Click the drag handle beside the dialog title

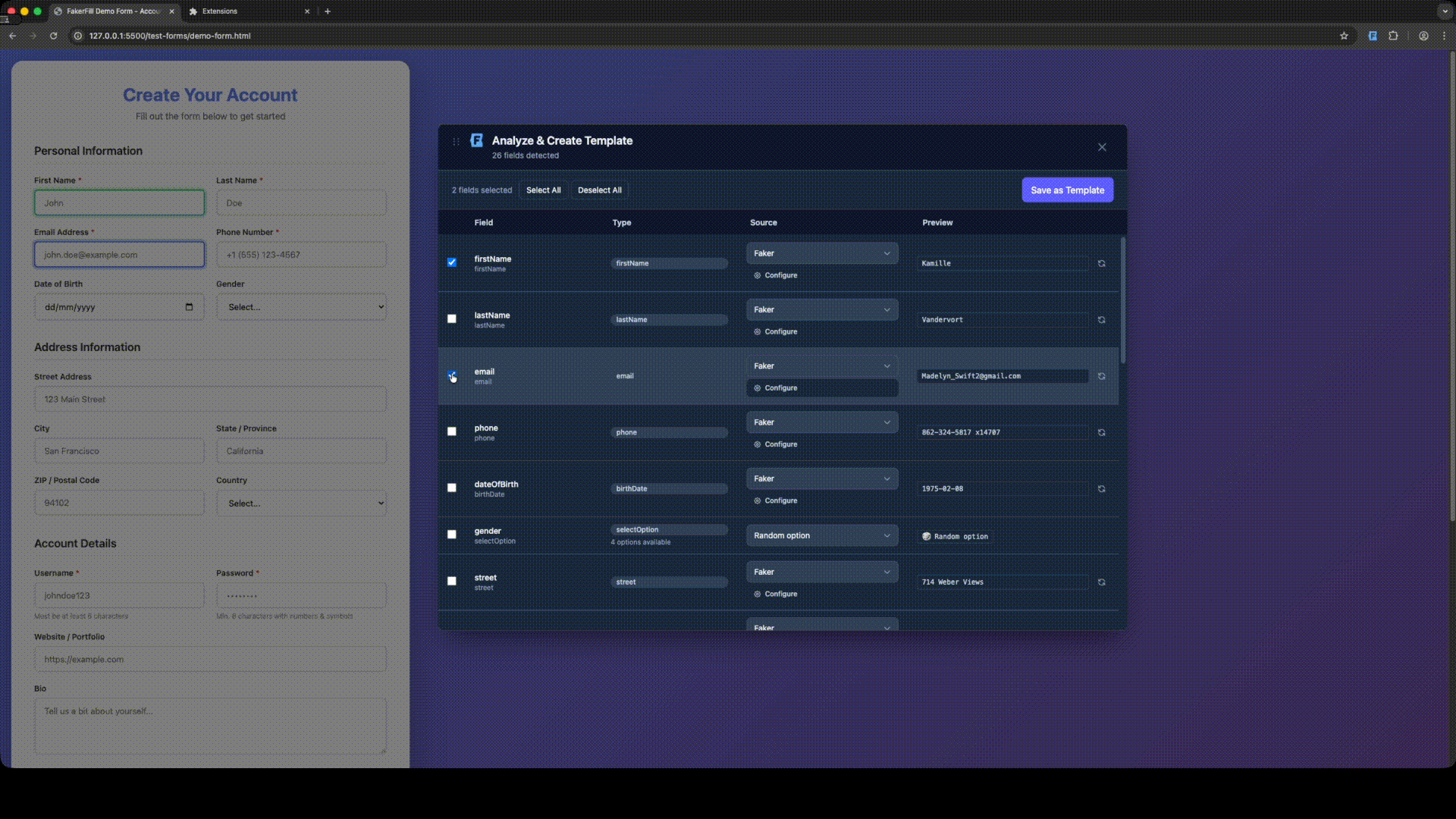pyautogui.click(x=456, y=142)
